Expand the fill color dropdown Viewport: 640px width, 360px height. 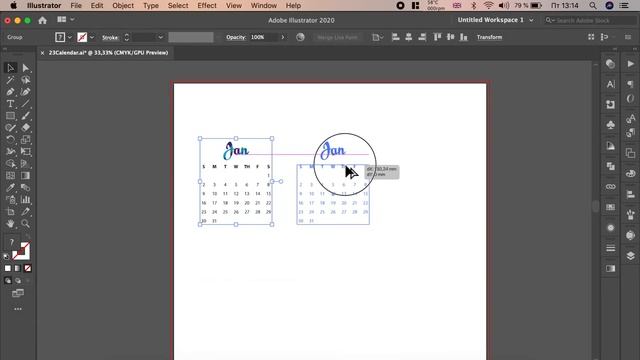click(x=70, y=37)
